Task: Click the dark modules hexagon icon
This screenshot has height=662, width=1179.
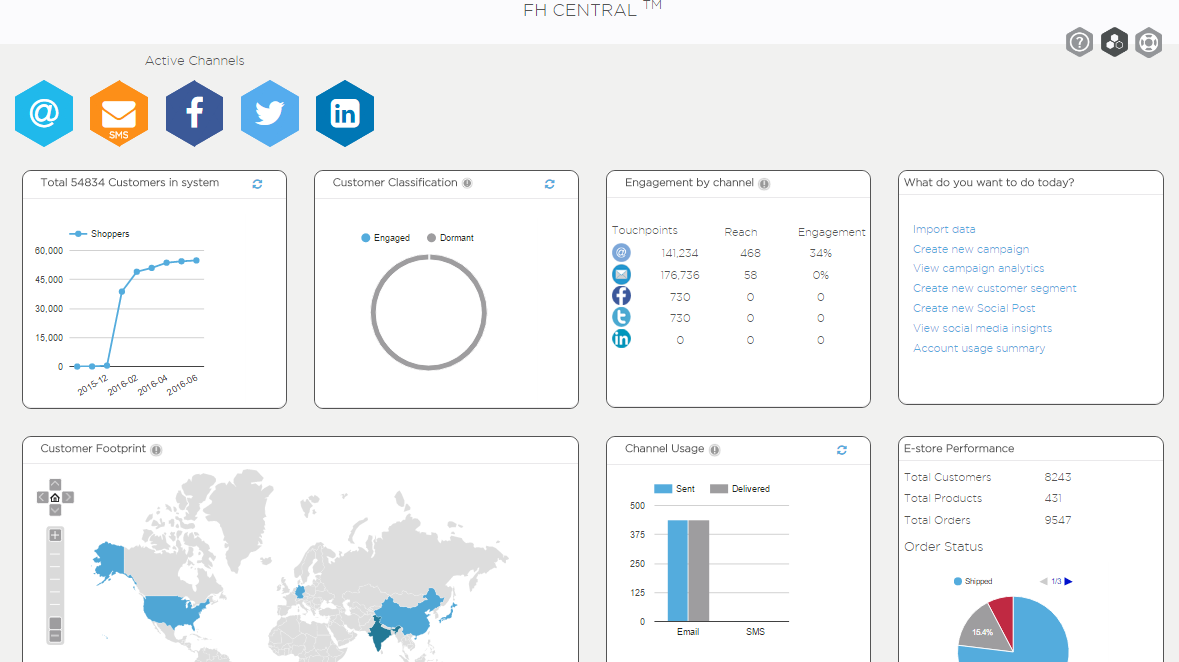Action: pos(1114,42)
